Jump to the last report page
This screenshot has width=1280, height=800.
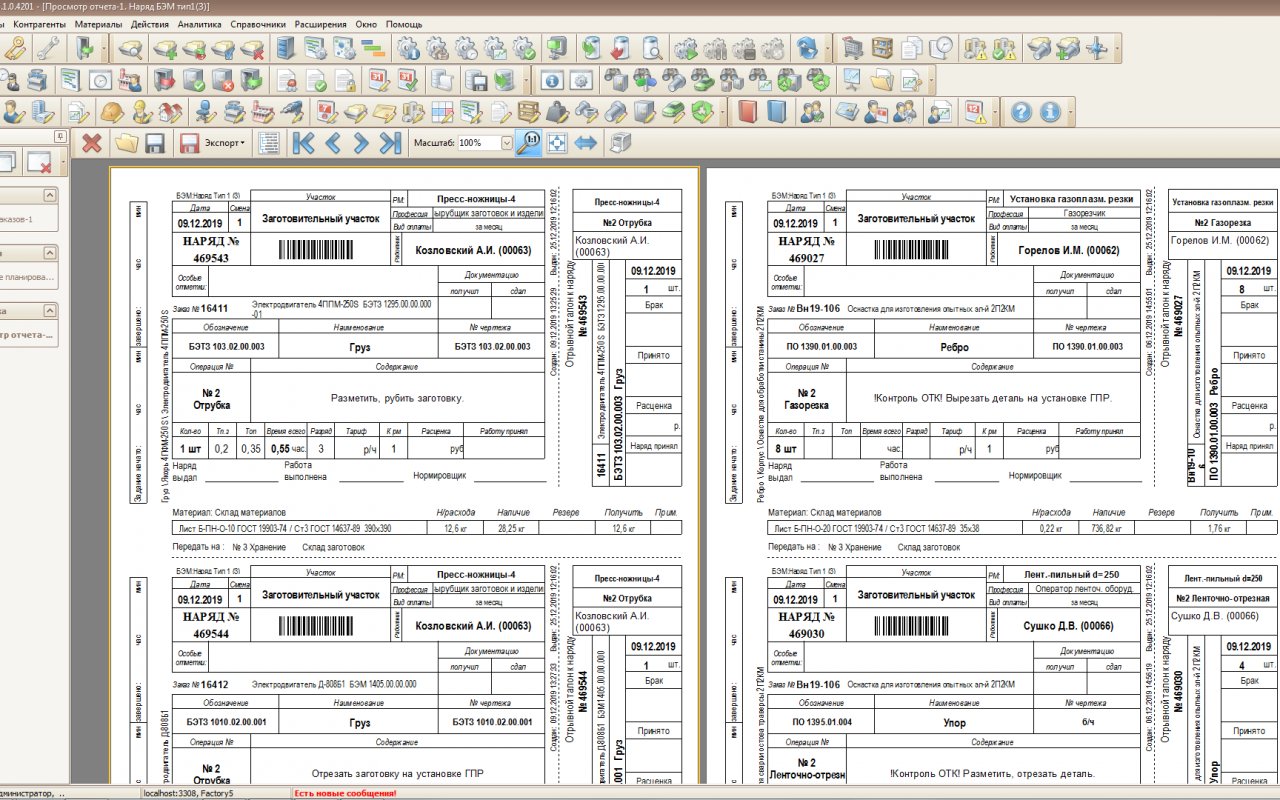click(390, 143)
